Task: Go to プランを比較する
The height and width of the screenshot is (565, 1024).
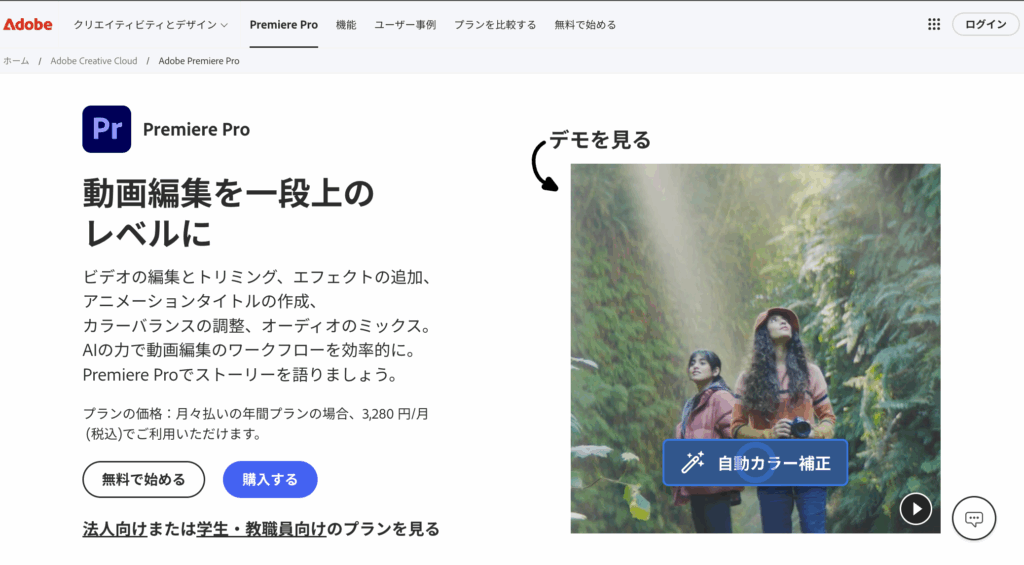Action: coord(495,25)
